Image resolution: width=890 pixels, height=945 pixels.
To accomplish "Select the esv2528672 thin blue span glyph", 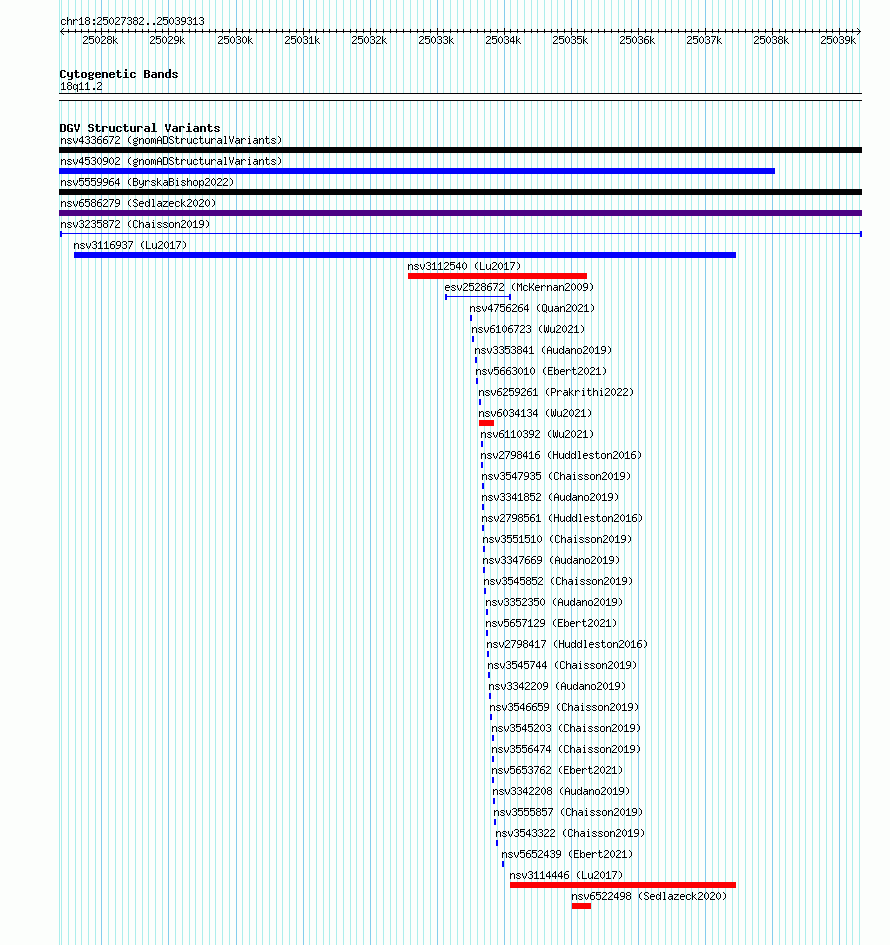I will pos(478,297).
